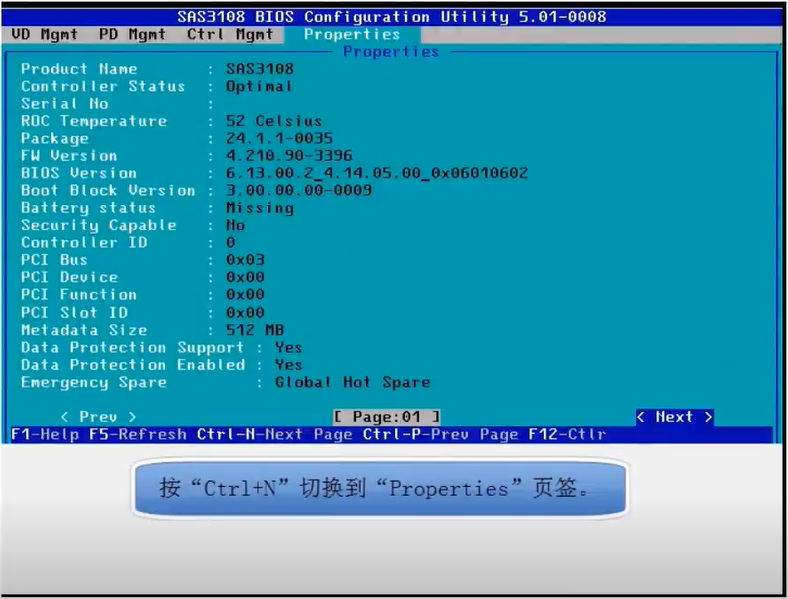The width and height of the screenshot is (788, 599).
Task: Click the Metadata Size label
Action: click(84, 330)
